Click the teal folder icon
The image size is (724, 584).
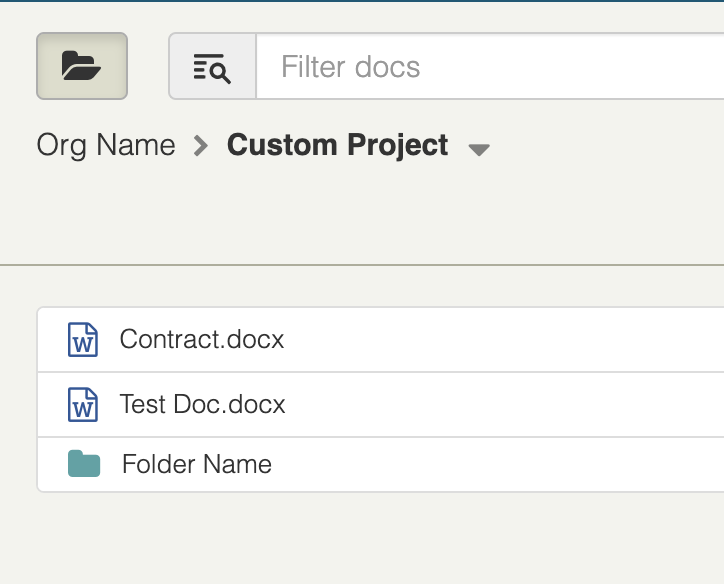(84, 464)
